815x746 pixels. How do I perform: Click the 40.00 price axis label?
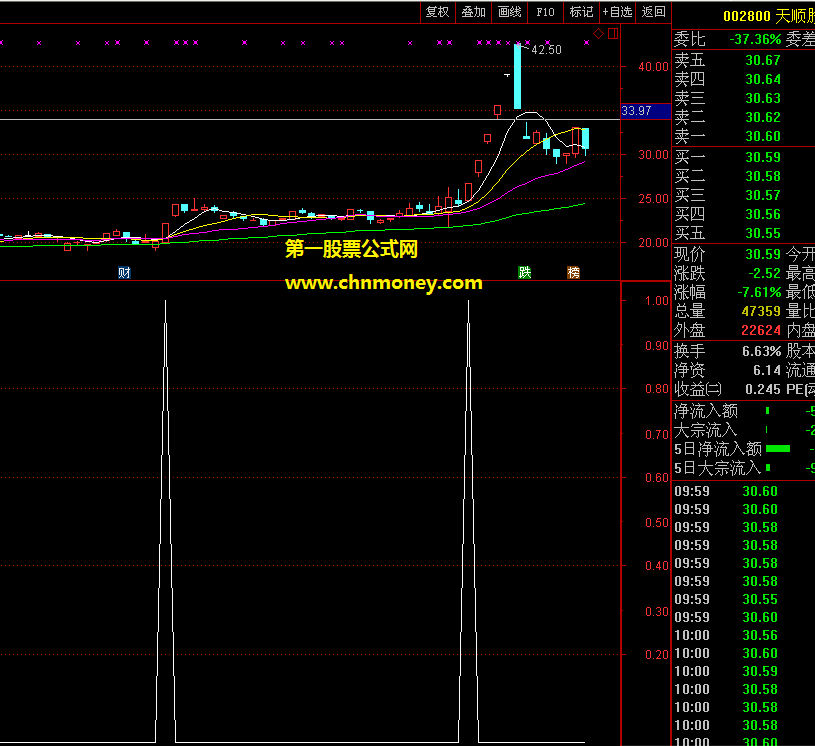pos(653,67)
